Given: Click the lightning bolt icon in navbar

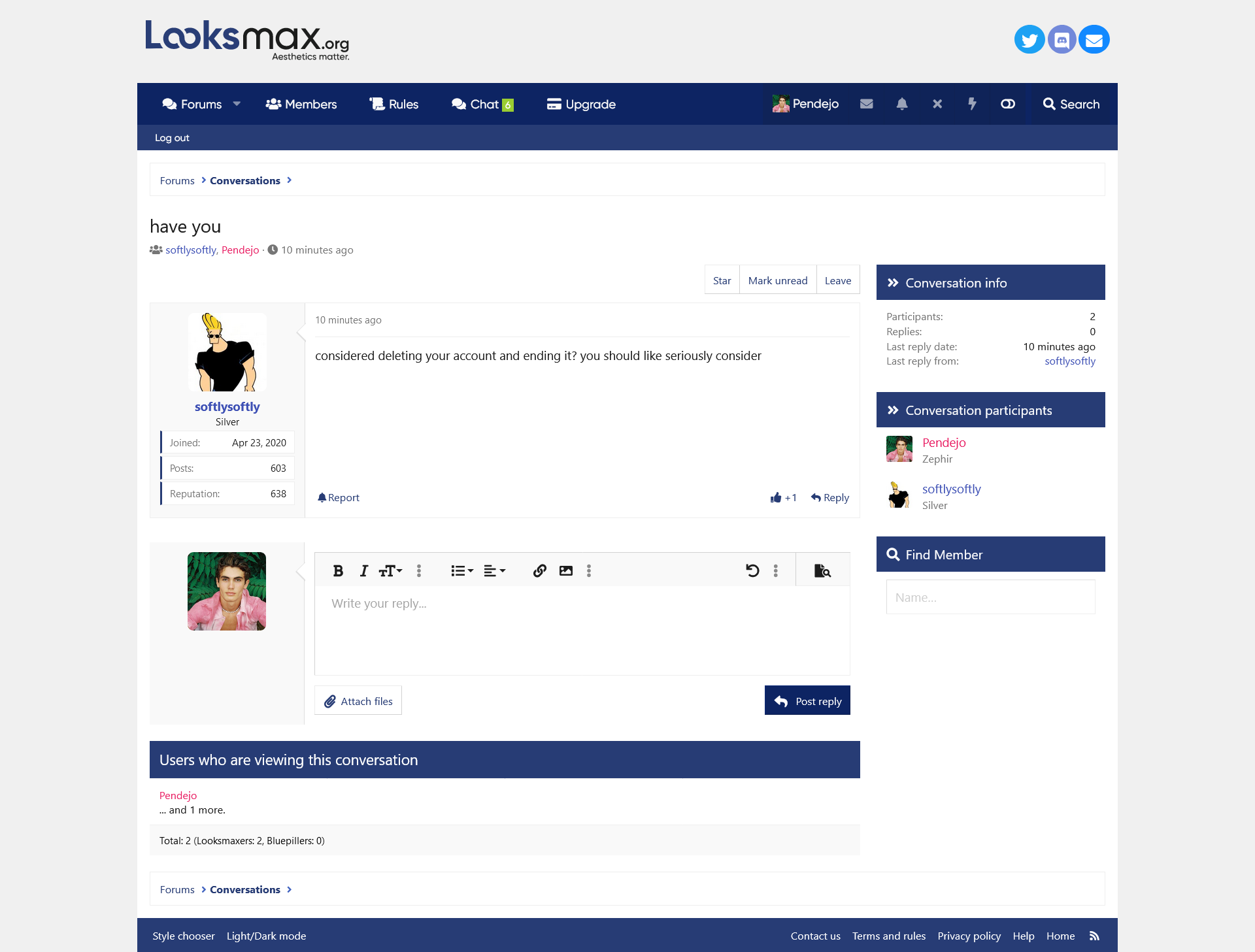Looking at the screenshot, I should coord(973,104).
